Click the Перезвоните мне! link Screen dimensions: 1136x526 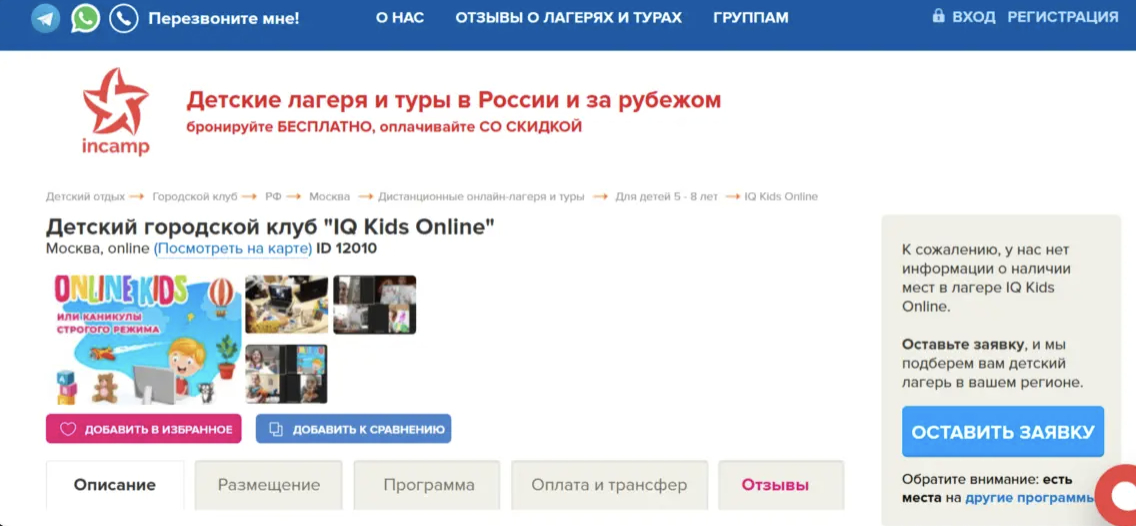(x=224, y=18)
